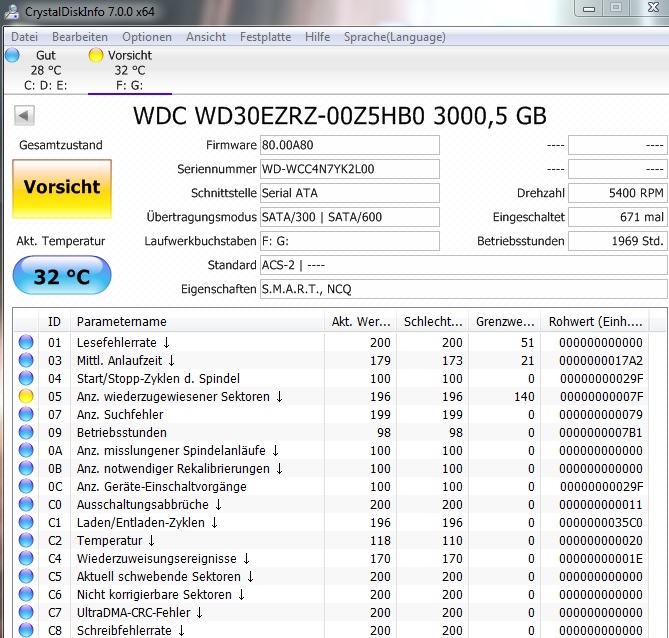The image size is (669, 638).
Task: Open the Bearbeiten menu
Action: pos(80,37)
